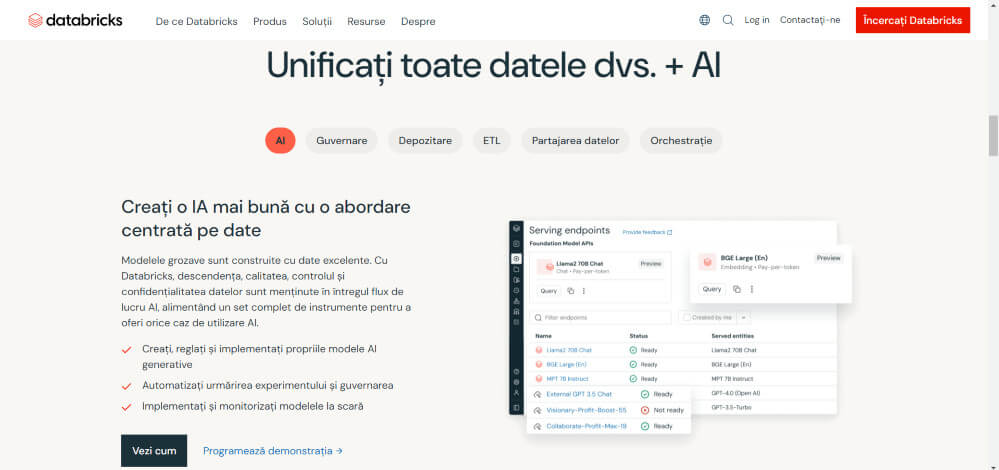The image size is (999, 470).
Task: Open the BGE Large (En) endpoint row link
Action: pyautogui.click(x=566, y=364)
